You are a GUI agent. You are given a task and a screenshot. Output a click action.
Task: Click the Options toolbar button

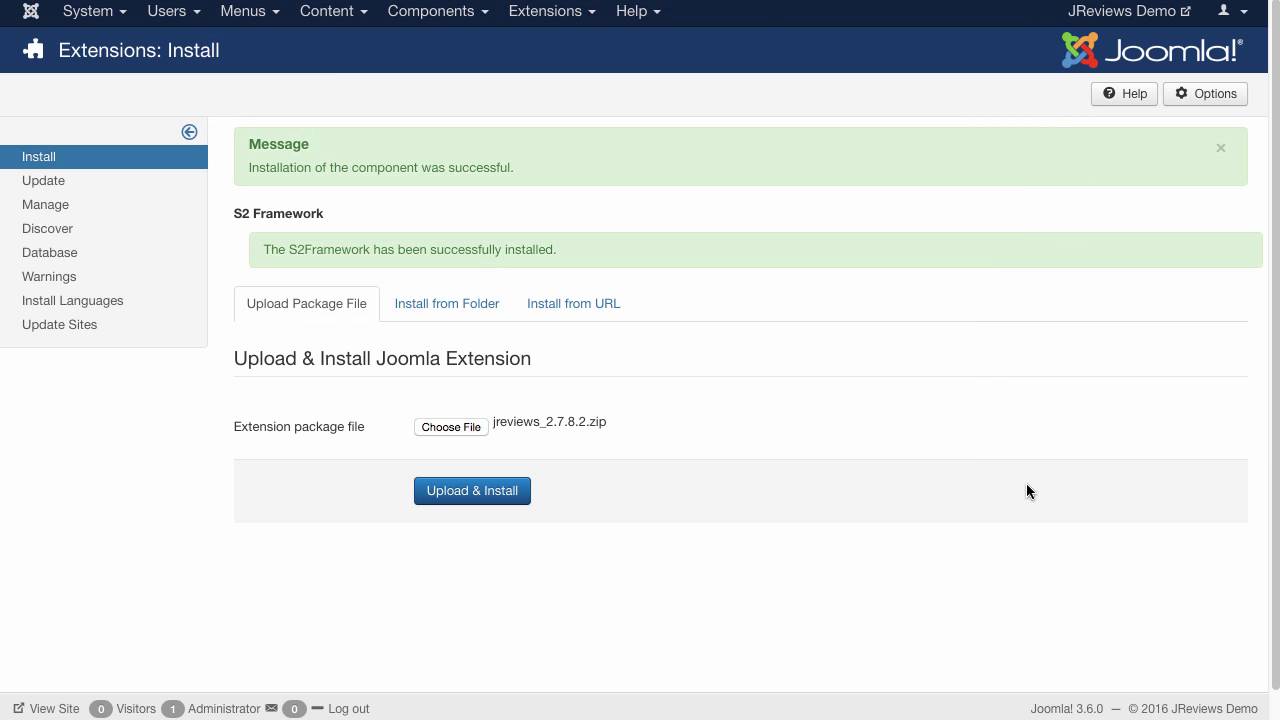(x=1205, y=94)
